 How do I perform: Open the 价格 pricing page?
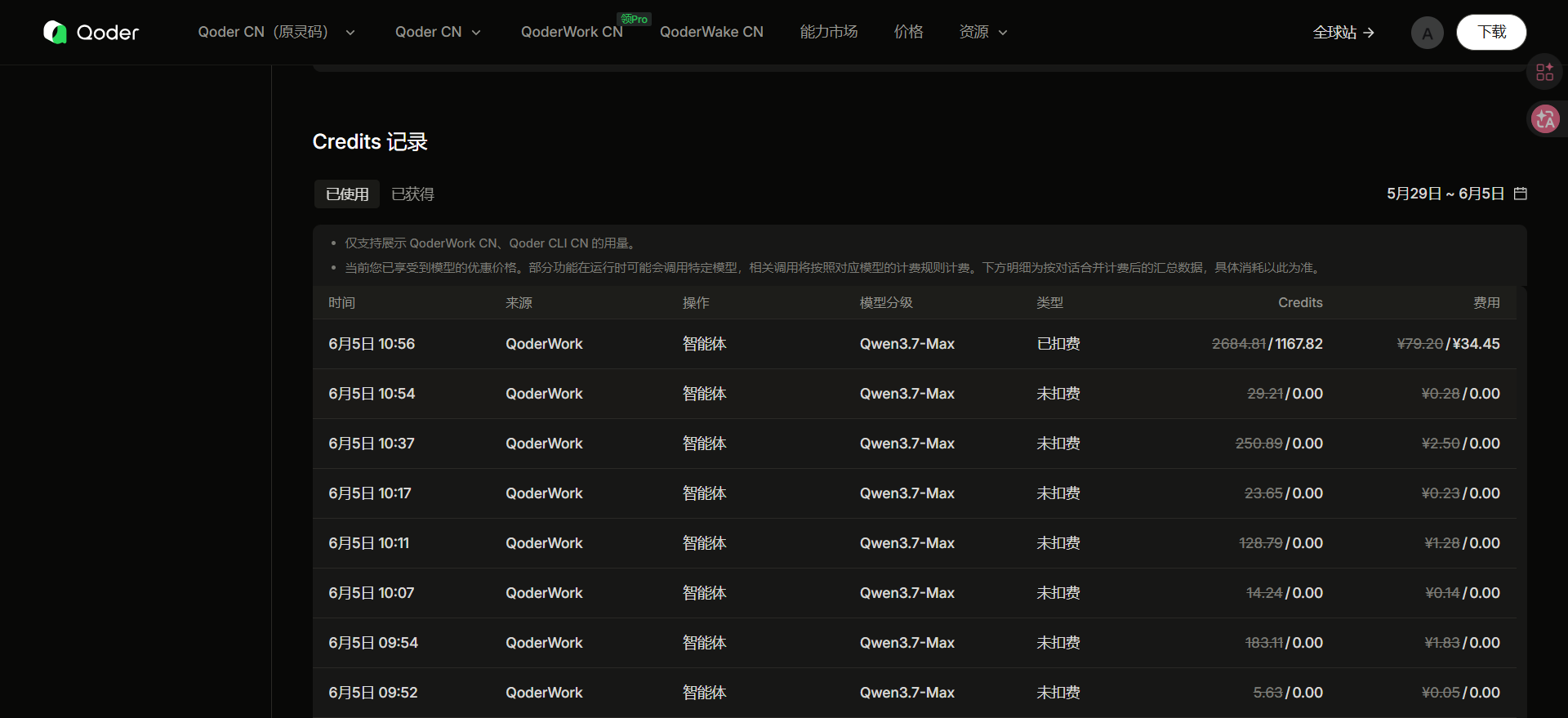(x=908, y=32)
